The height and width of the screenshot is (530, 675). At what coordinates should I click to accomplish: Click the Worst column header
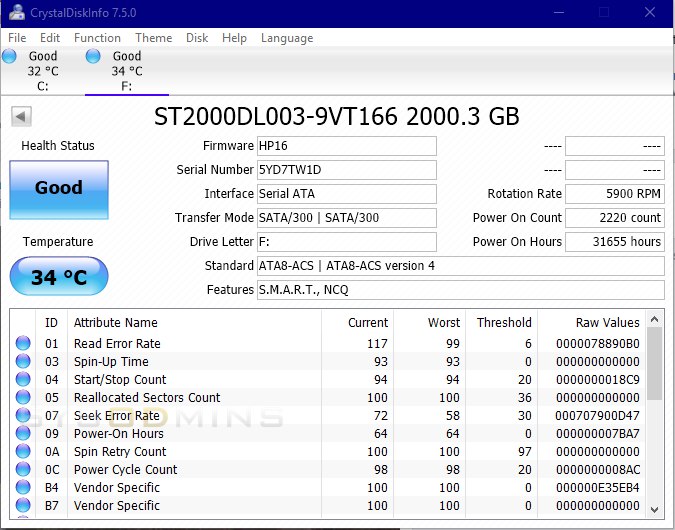429,322
